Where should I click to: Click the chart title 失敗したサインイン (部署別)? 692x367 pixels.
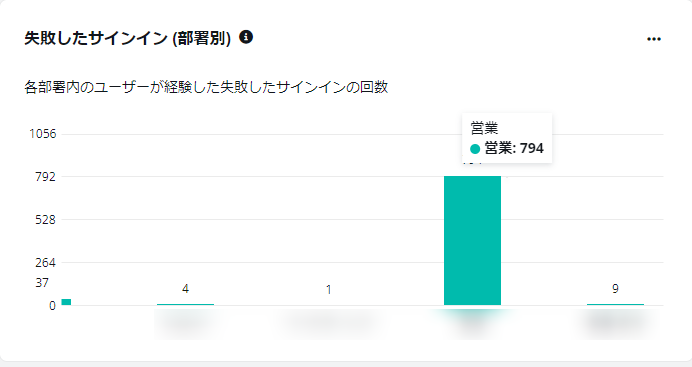coord(128,38)
